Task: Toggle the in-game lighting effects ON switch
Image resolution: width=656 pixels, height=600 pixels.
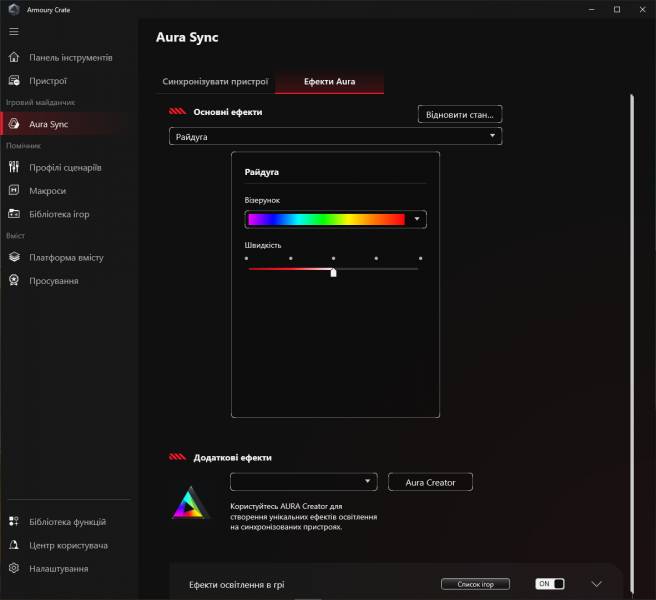Action: pyautogui.click(x=550, y=584)
